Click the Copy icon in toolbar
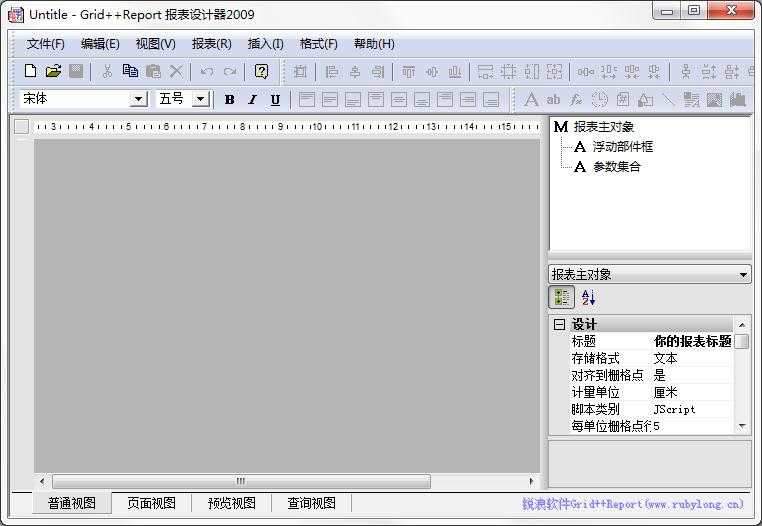762x526 pixels. pos(130,71)
